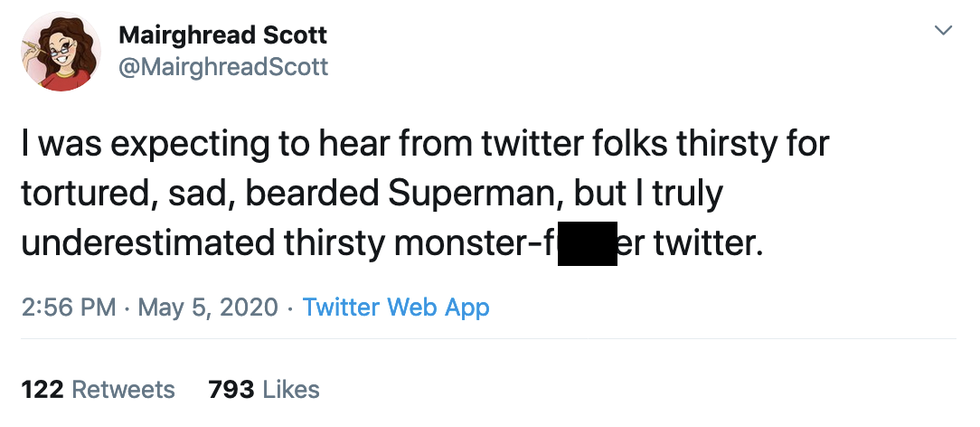Click the black censor box in tweet
The image size is (980, 427).
[x=585, y=244]
